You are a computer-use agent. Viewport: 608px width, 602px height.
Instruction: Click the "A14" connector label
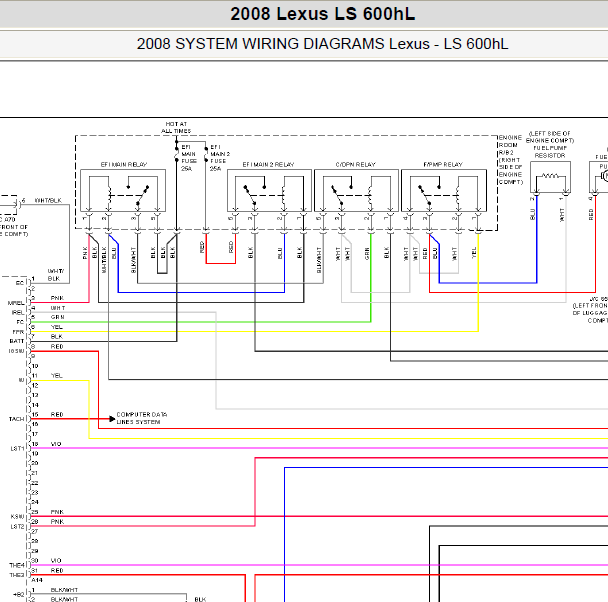pos(37,580)
